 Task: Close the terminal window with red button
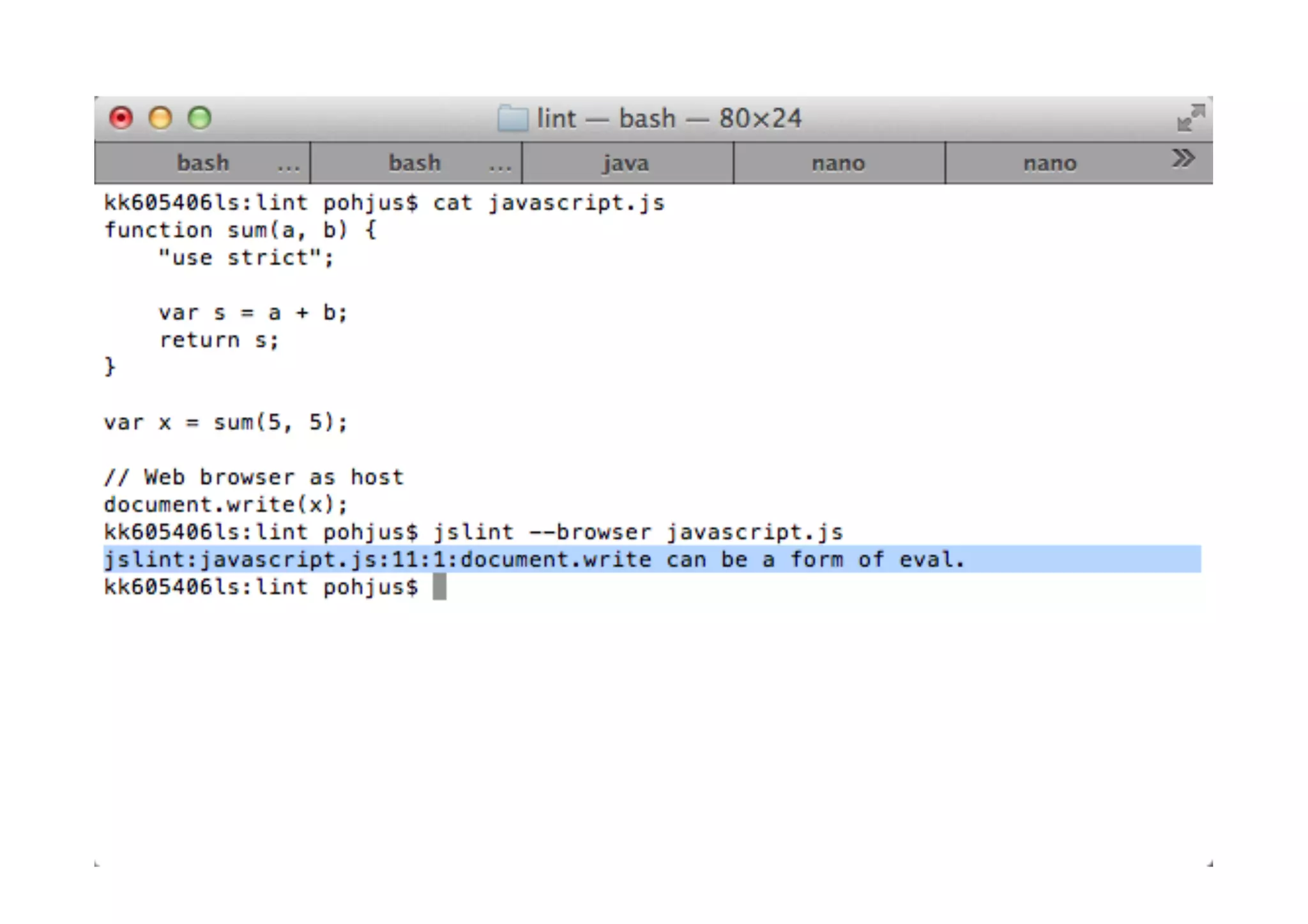click(121, 118)
